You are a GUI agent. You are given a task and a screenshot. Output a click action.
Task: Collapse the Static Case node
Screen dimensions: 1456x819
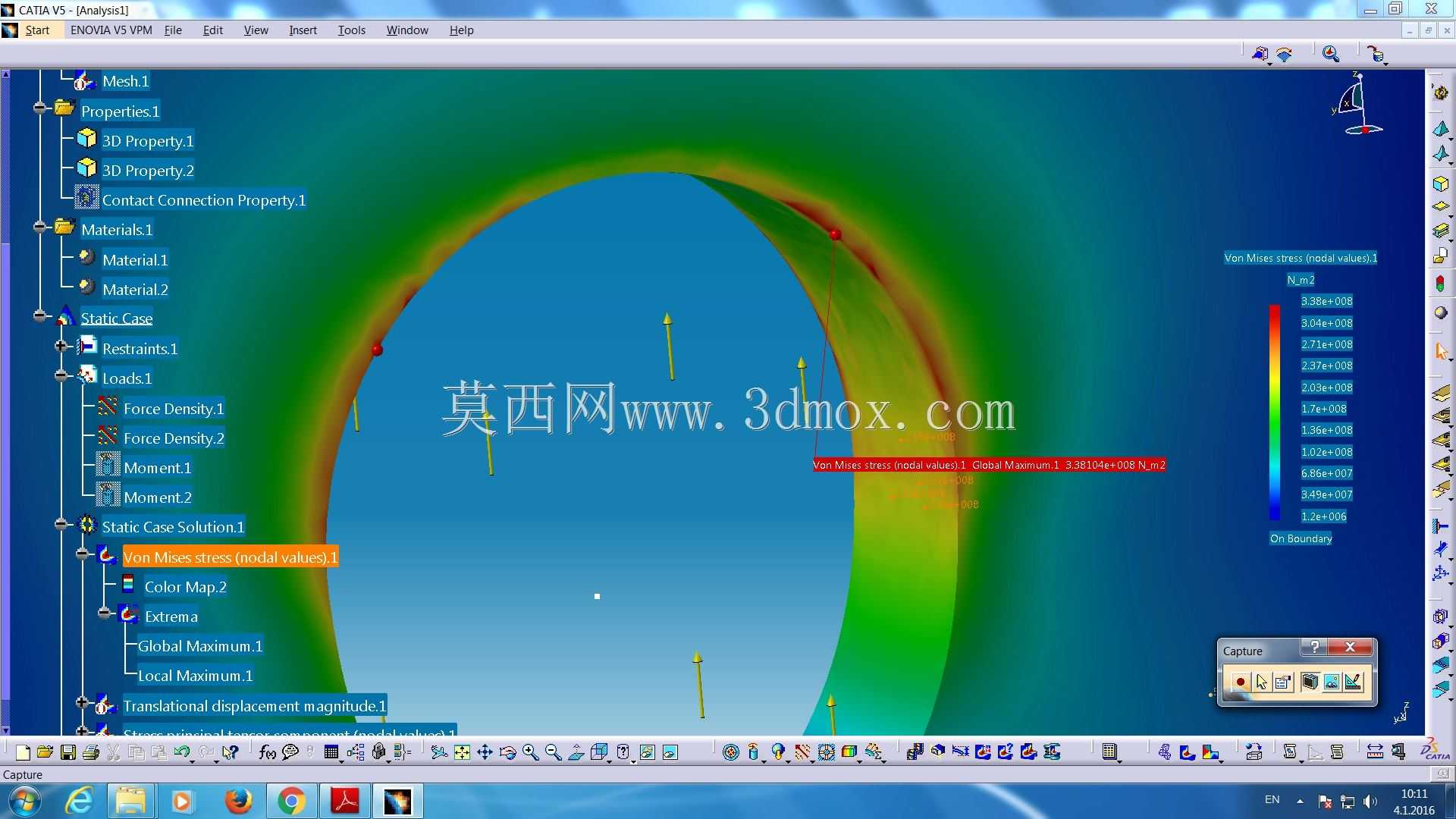tap(39, 315)
